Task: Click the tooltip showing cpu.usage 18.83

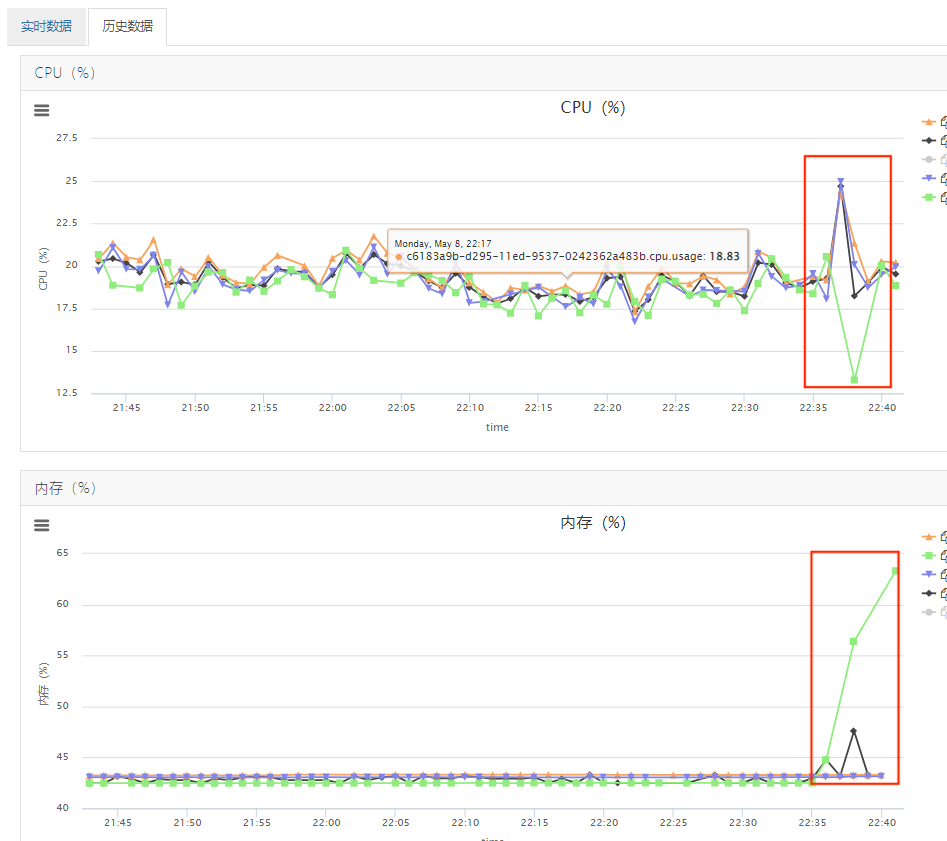Action: 568,251
